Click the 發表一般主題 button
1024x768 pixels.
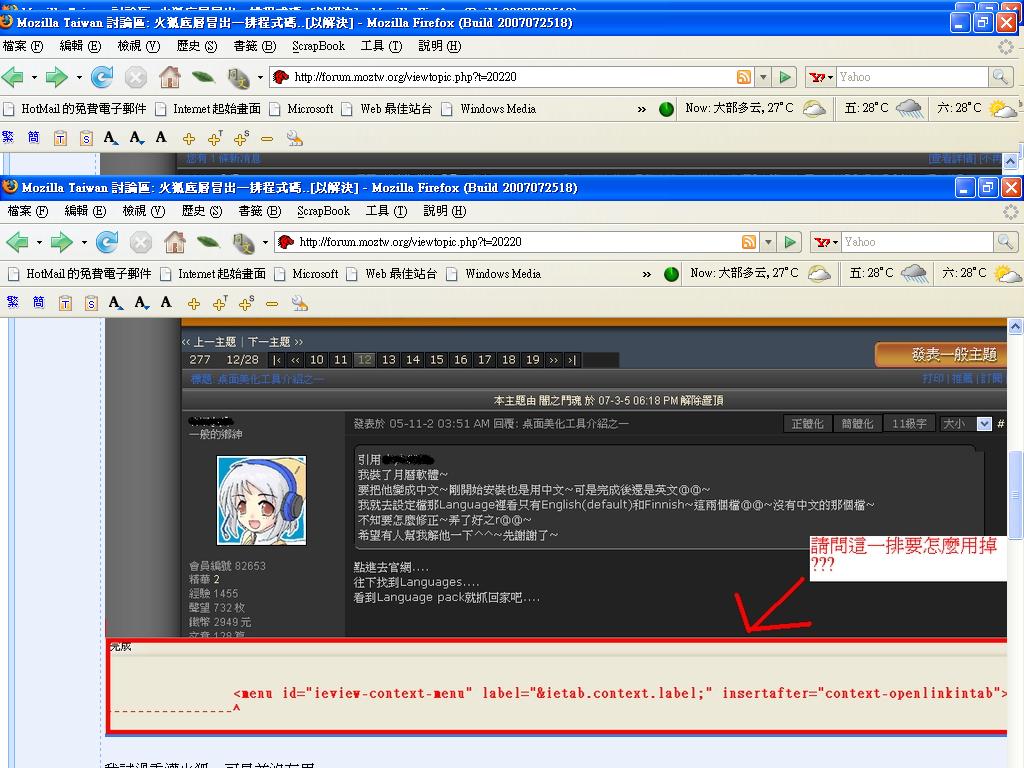(x=940, y=355)
